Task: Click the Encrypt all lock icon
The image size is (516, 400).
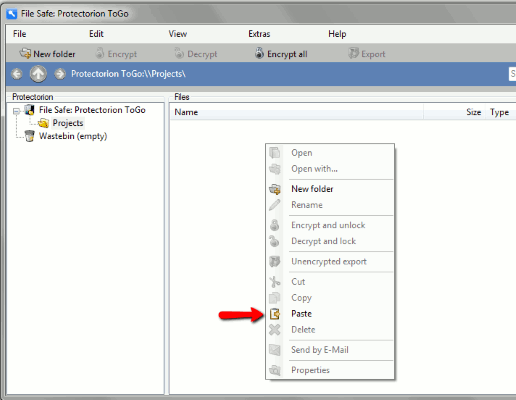Action: [259, 53]
